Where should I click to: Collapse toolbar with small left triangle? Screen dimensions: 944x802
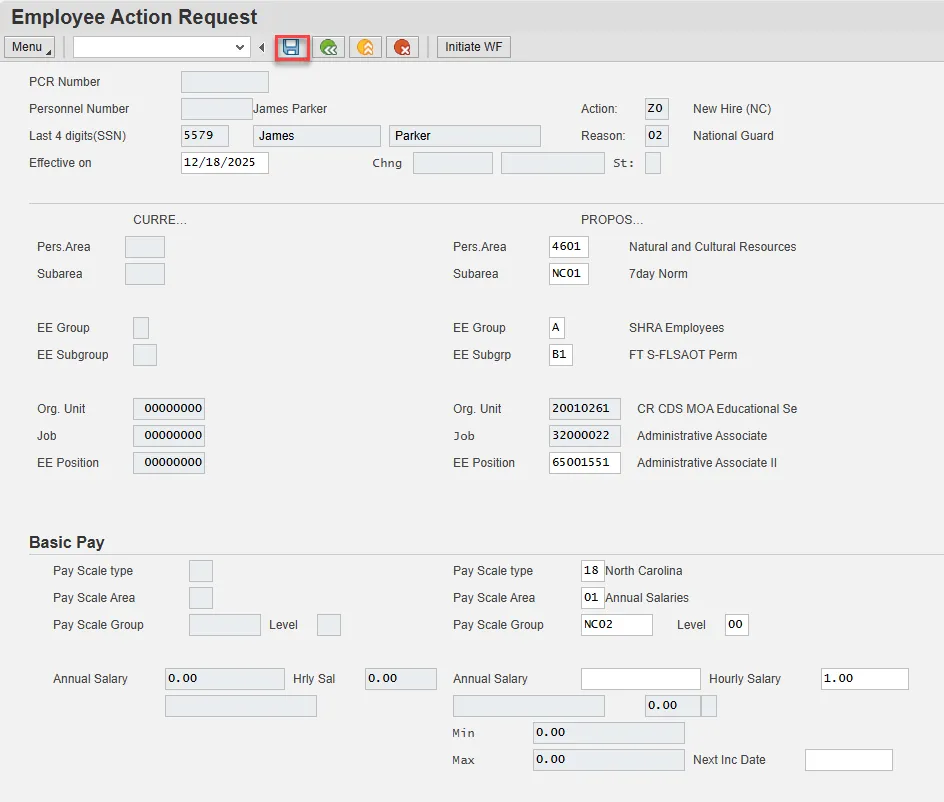tap(261, 48)
